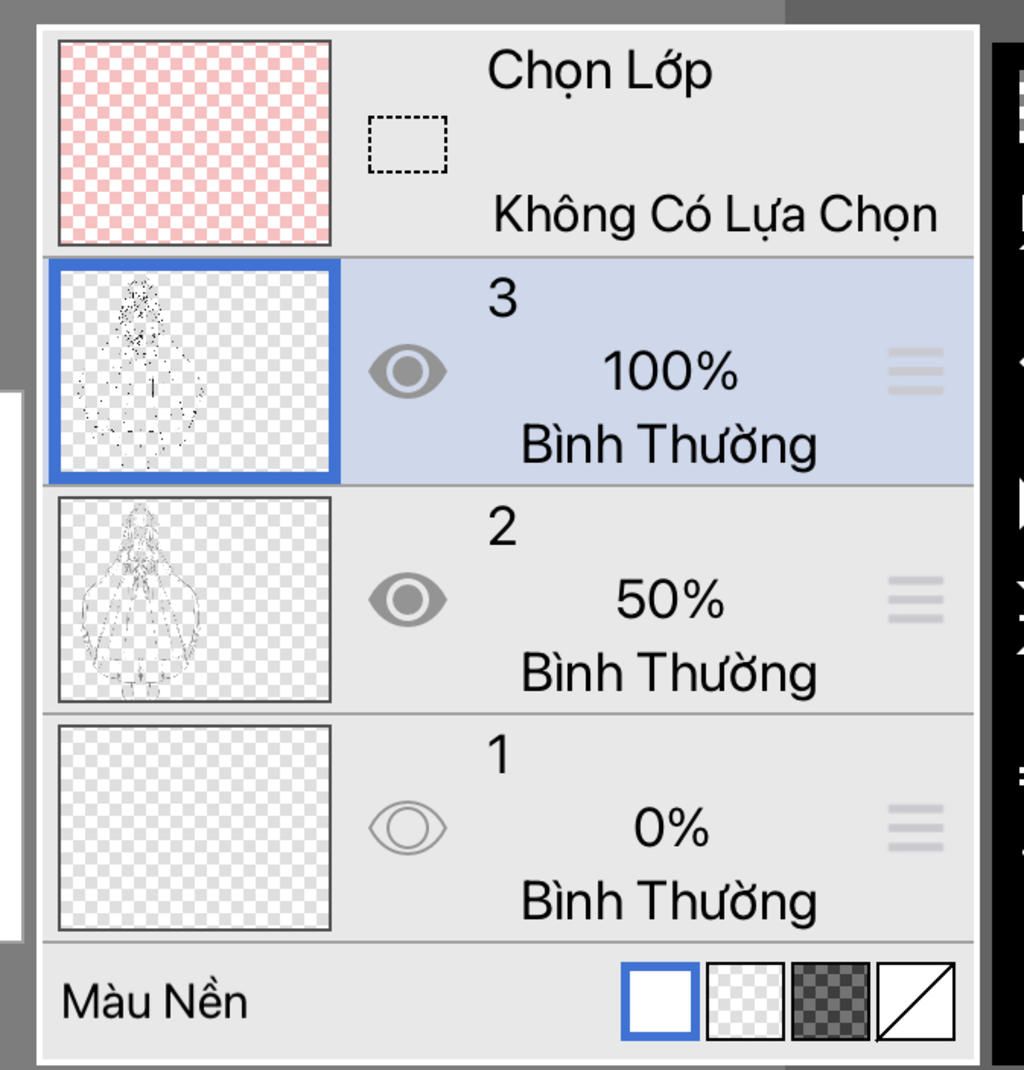Screen dimensions: 1024x1070
Task: Click the dashed selection rectangle icon
Action: point(407,145)
